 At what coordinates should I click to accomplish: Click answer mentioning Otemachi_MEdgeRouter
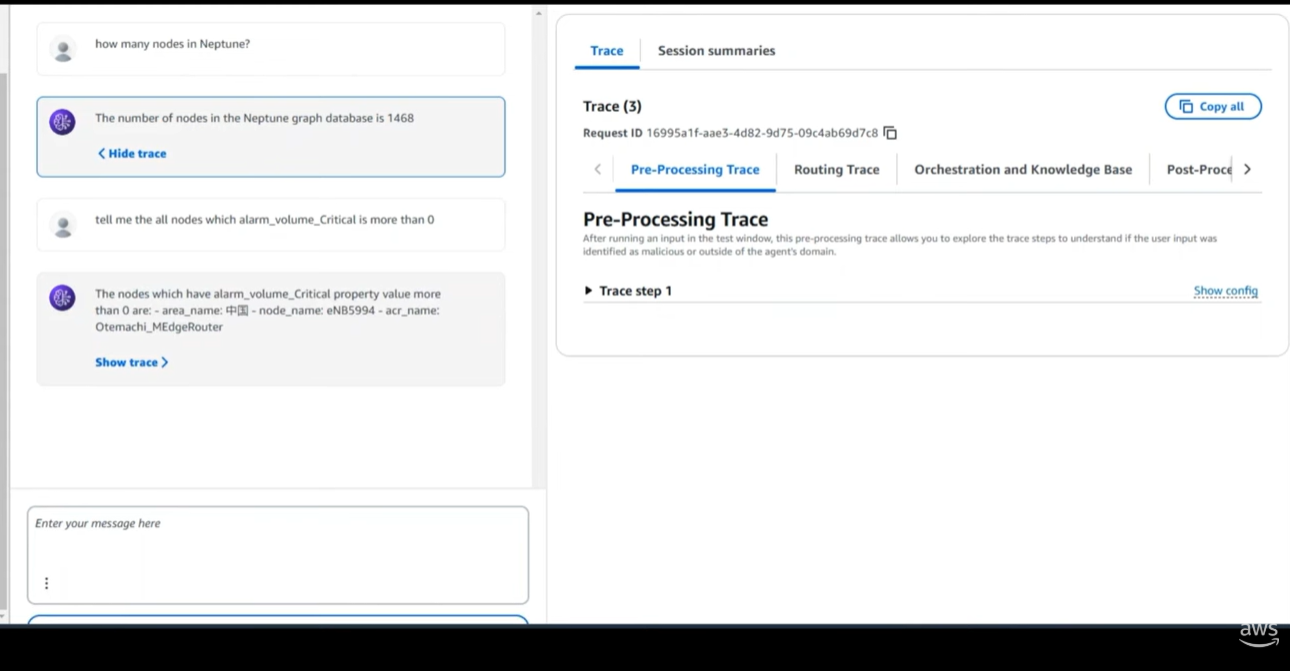pyautogui.click(x=271, y=329)
